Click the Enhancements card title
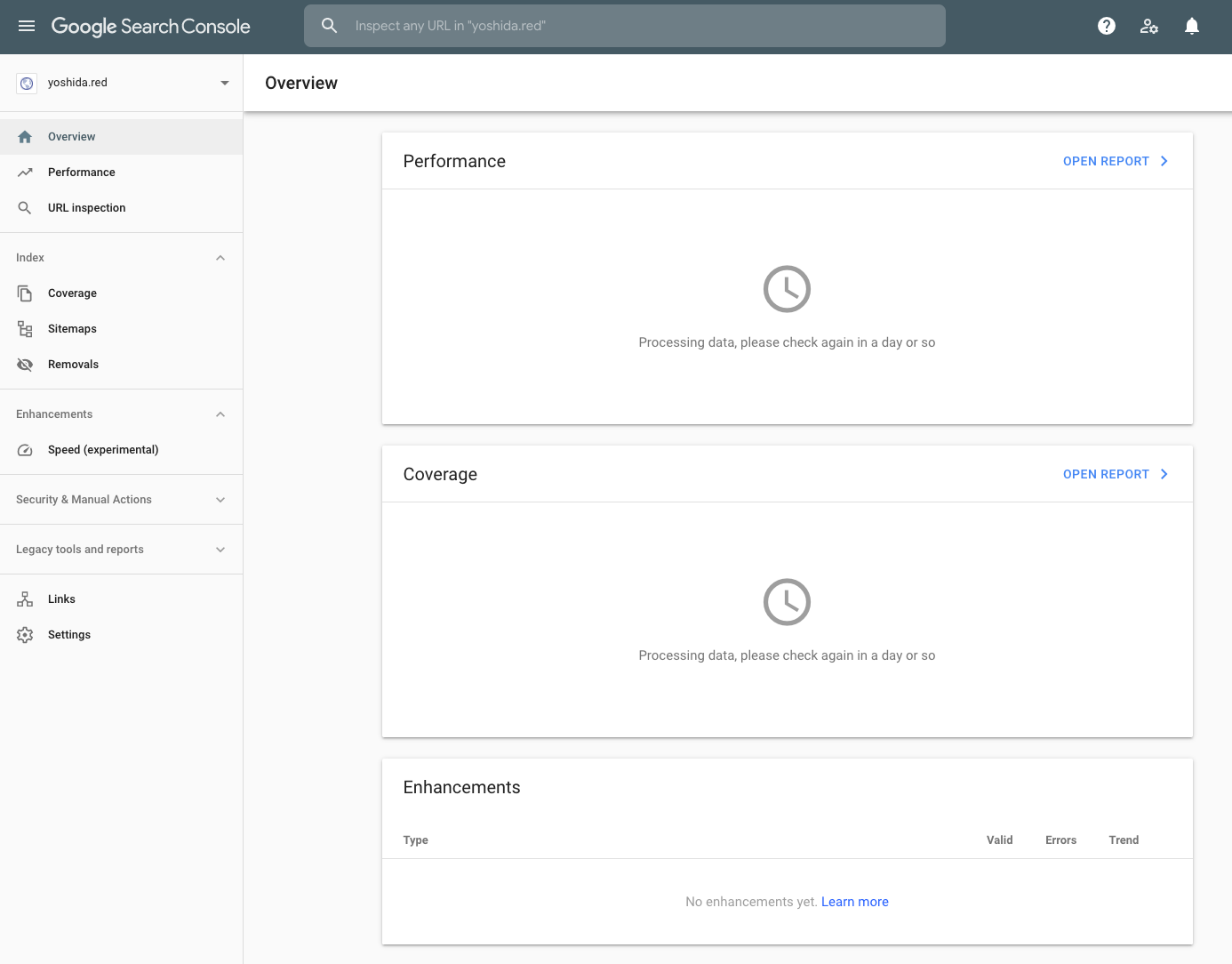1232x964 pixels. pyautogui.click(x=461, y=787)
